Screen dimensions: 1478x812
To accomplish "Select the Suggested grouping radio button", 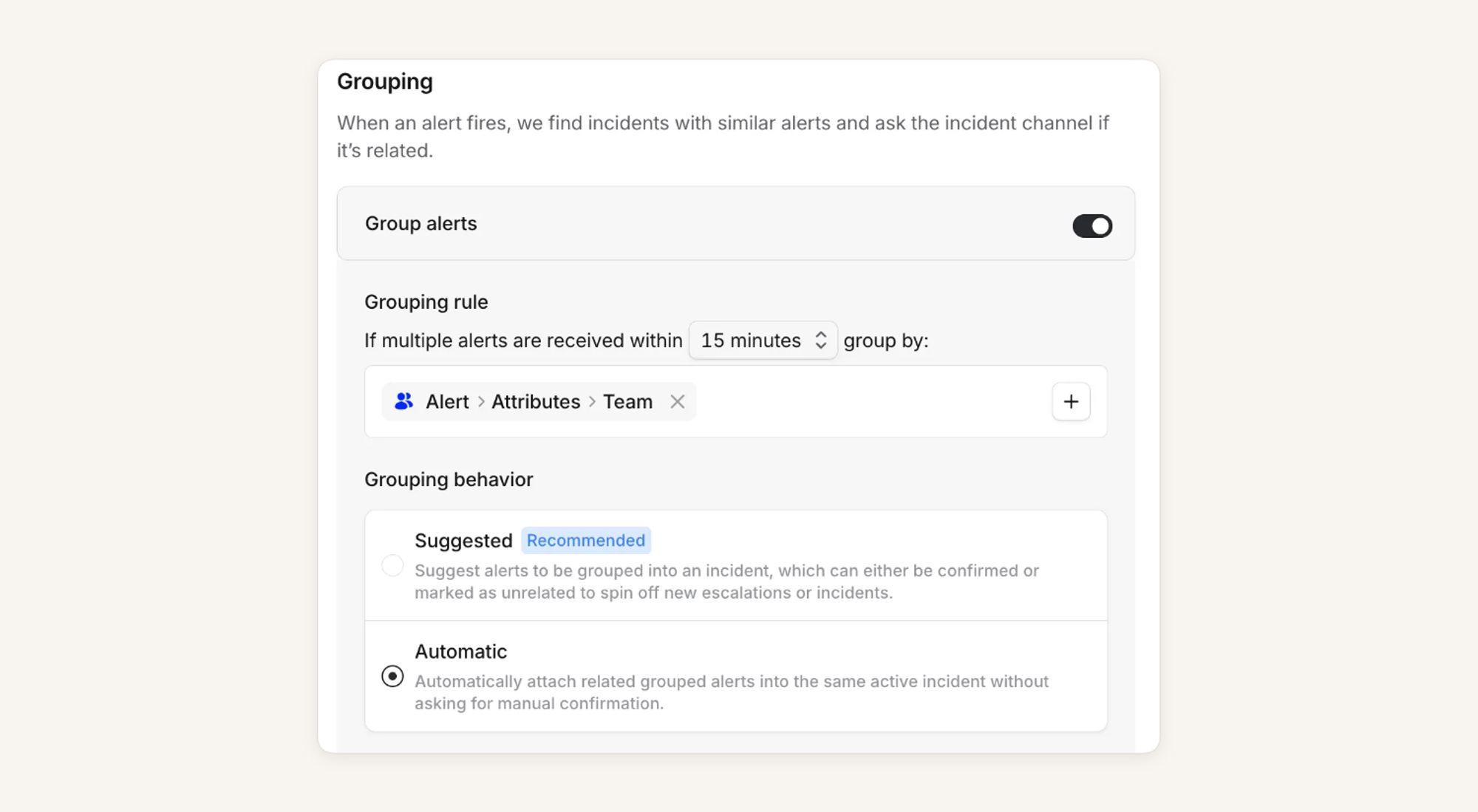I will coord(392,566).
